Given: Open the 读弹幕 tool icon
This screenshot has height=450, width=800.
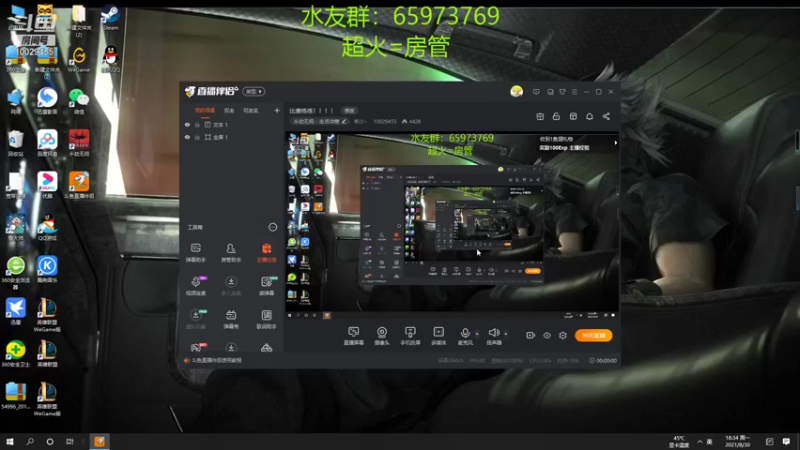Looking at the screenshot, I should 266,286.
